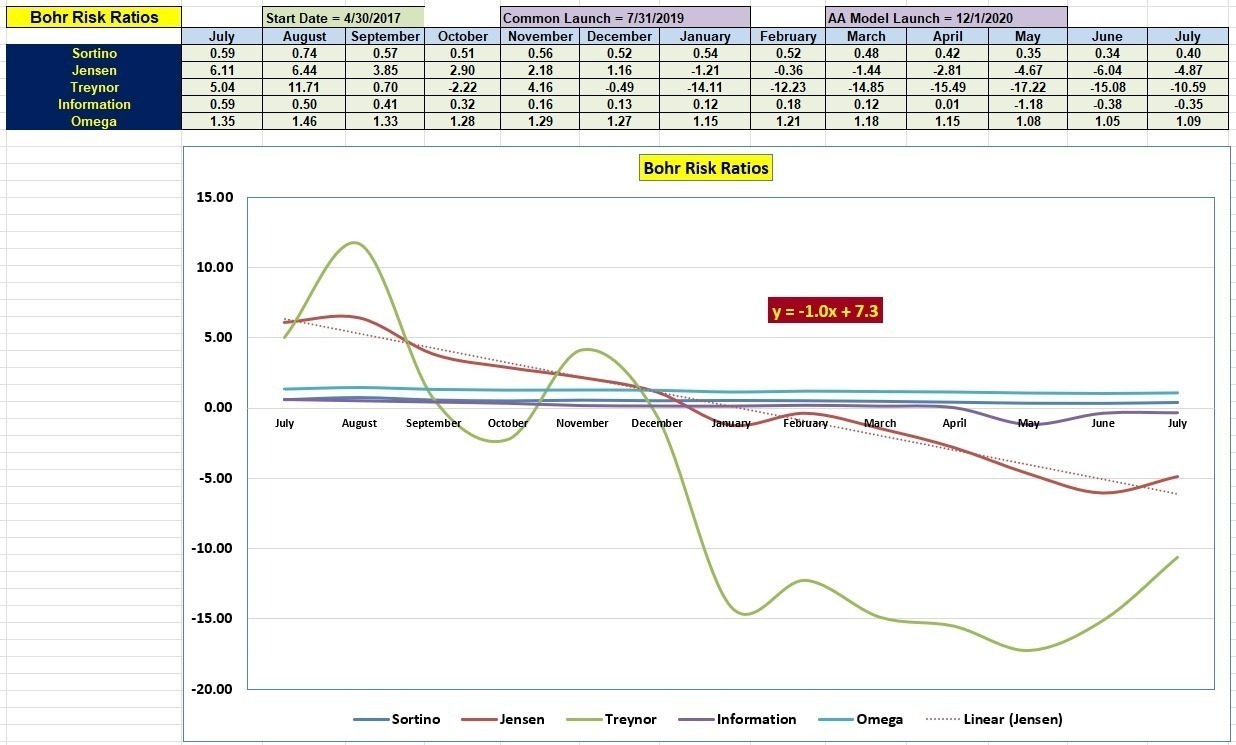Click the May column header in table
Screen dimensions: 1236x745
pos(1027,36)
